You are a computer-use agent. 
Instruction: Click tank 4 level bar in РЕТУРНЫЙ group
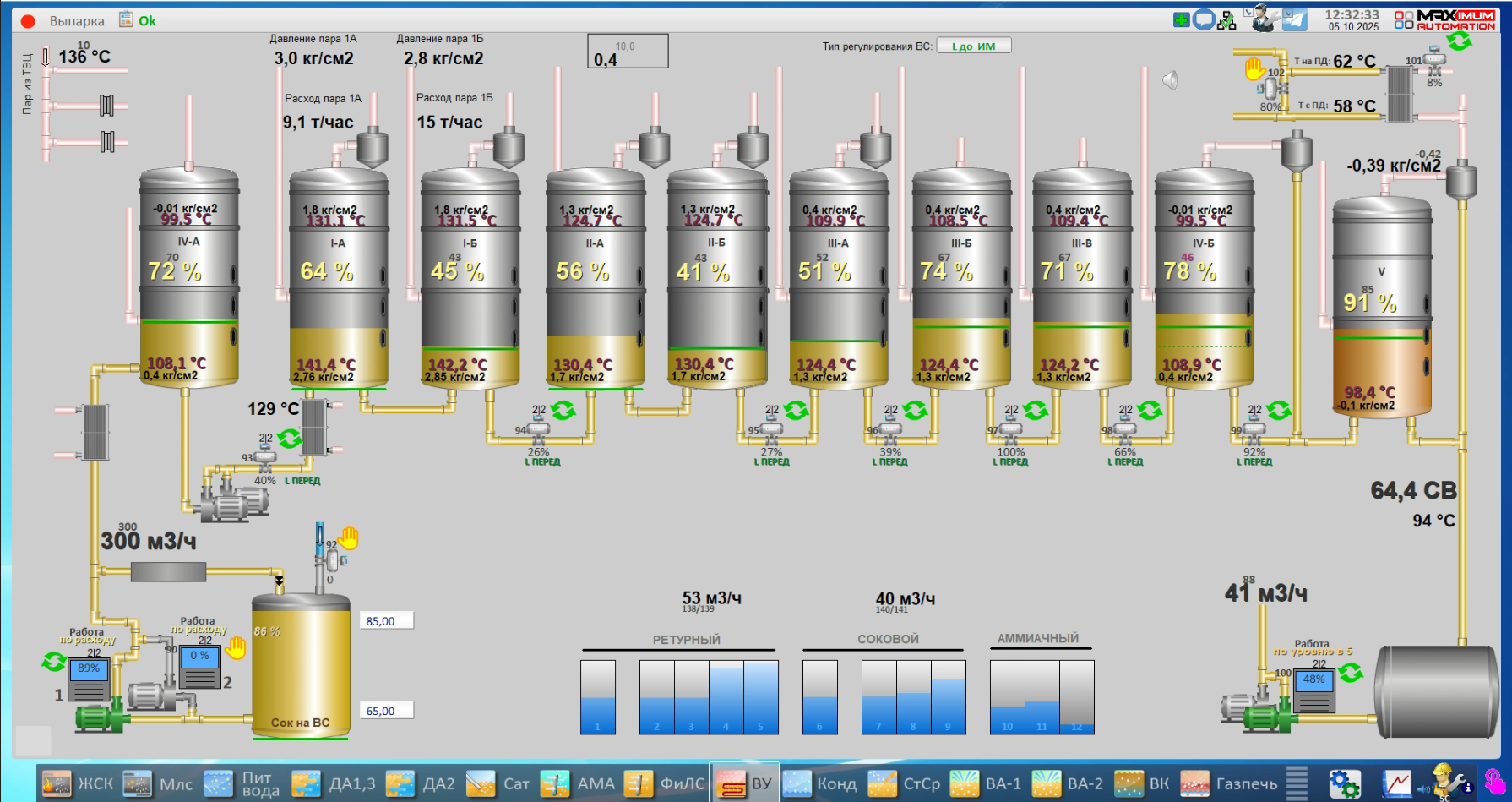[726, 697]
